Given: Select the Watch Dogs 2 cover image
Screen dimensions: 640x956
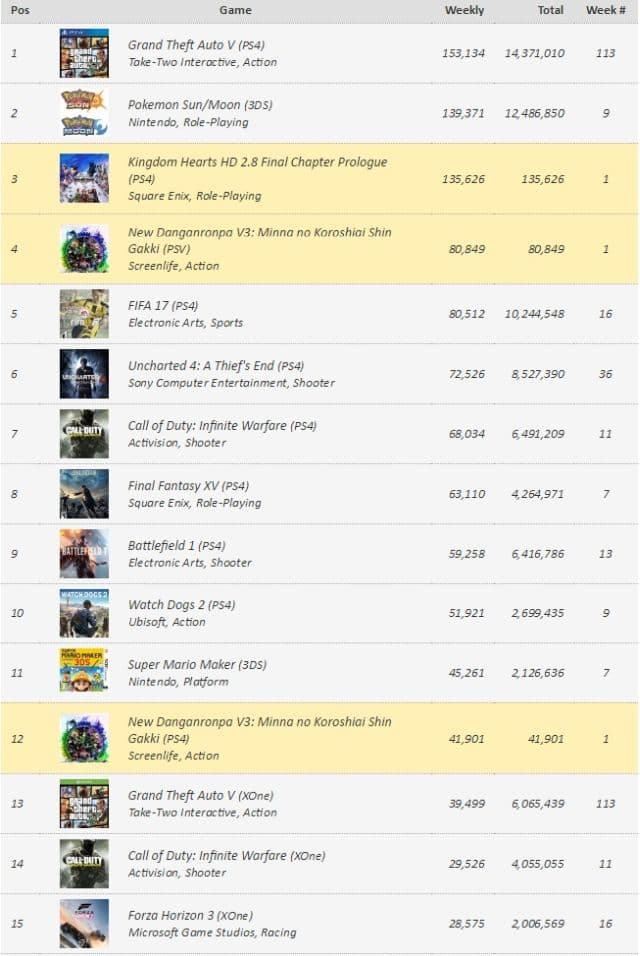Looking at the screenshot, I should (x=84, y=613).
